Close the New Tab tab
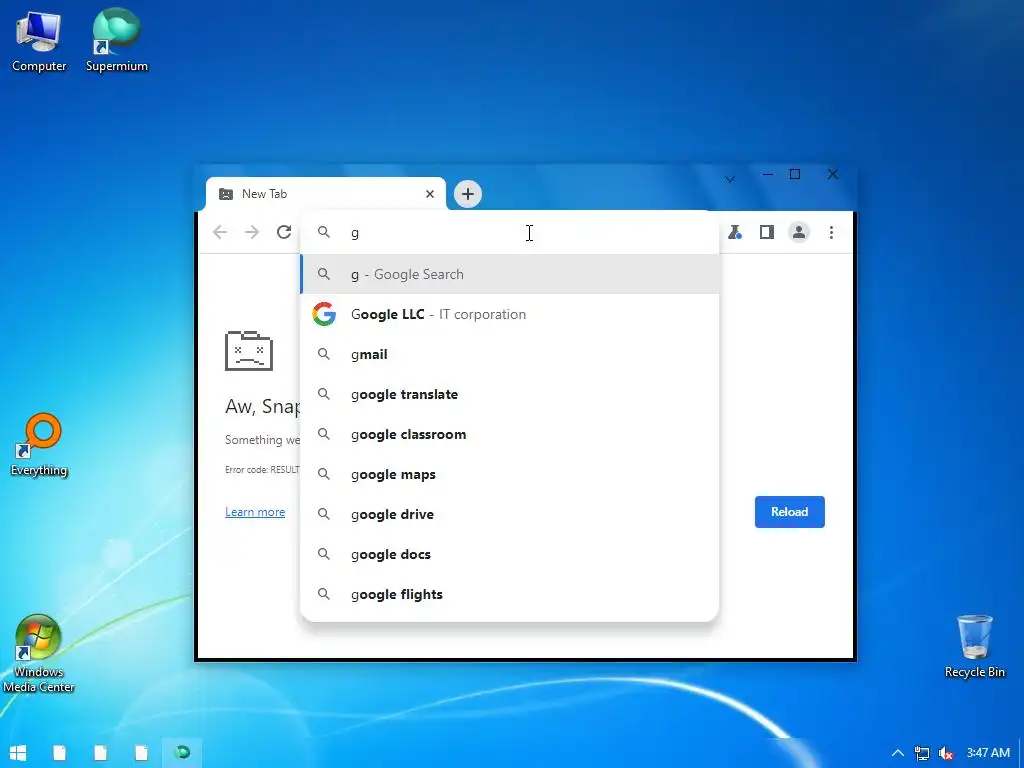 pyautogui.click(x=430, y=194)
